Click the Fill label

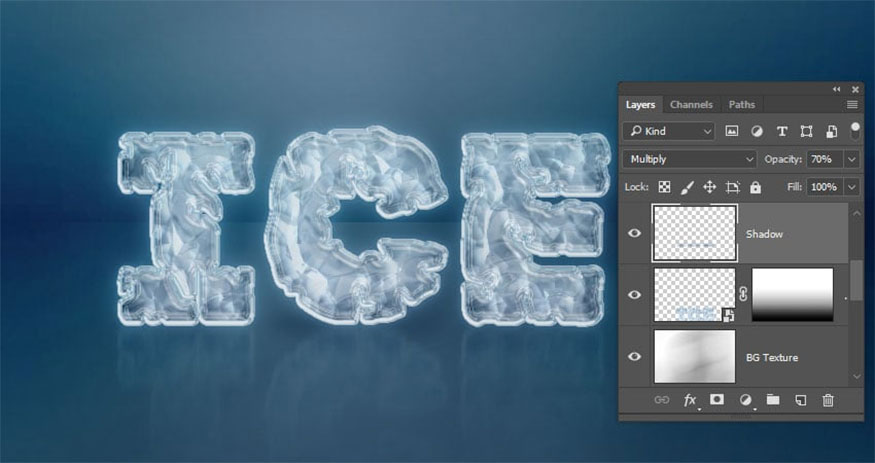(x=795, y=187)
